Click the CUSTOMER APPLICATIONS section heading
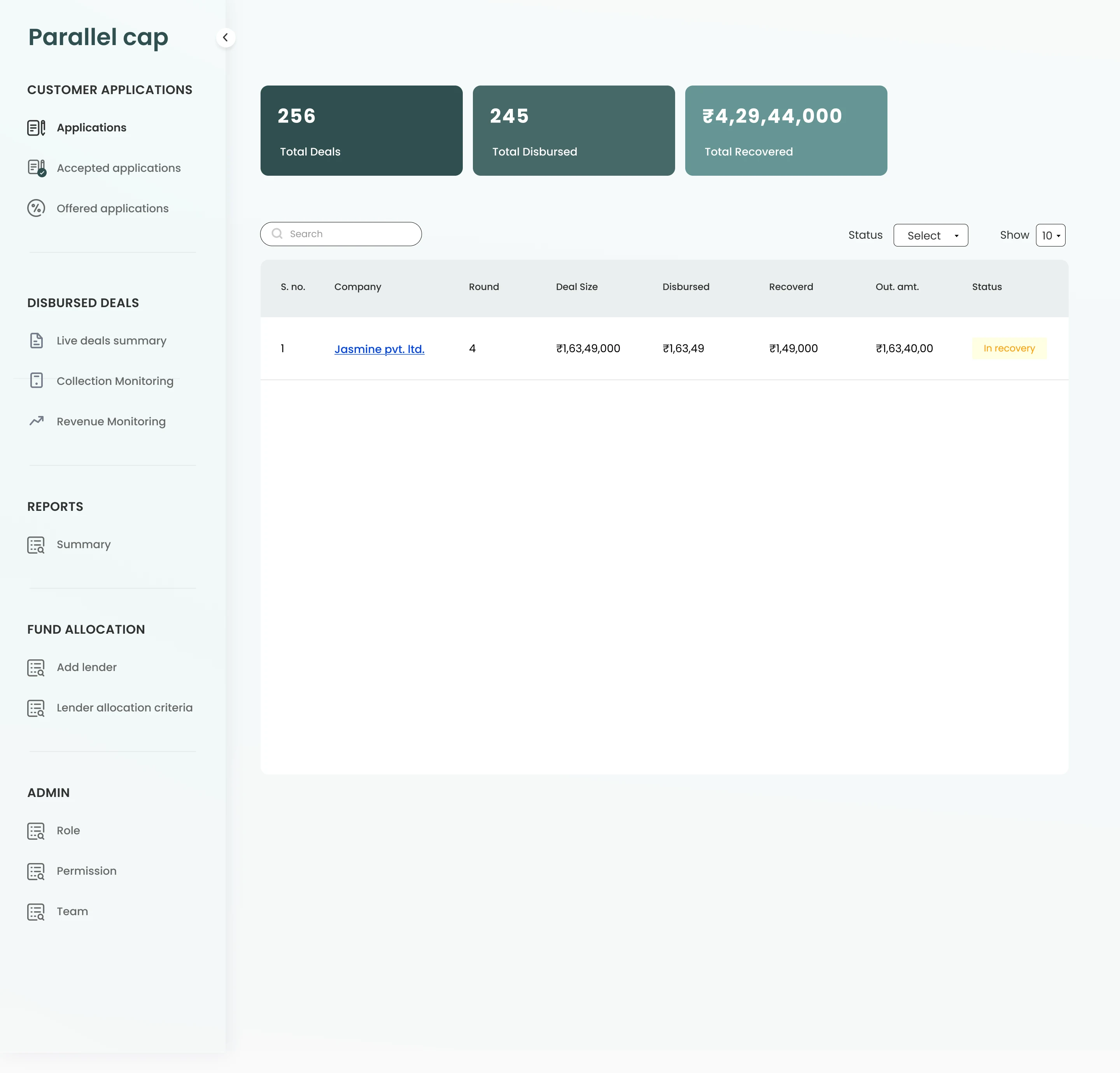 (x=110, y=90)
